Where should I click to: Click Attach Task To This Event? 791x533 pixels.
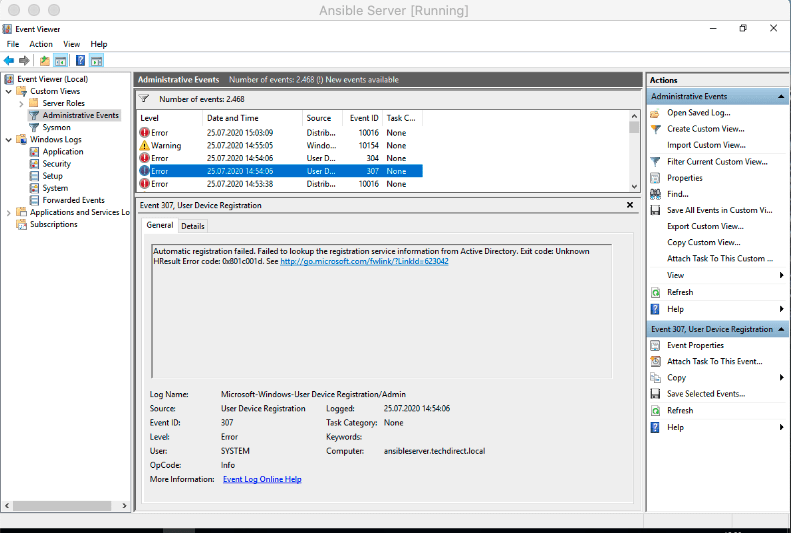click(x=714, y=361)
